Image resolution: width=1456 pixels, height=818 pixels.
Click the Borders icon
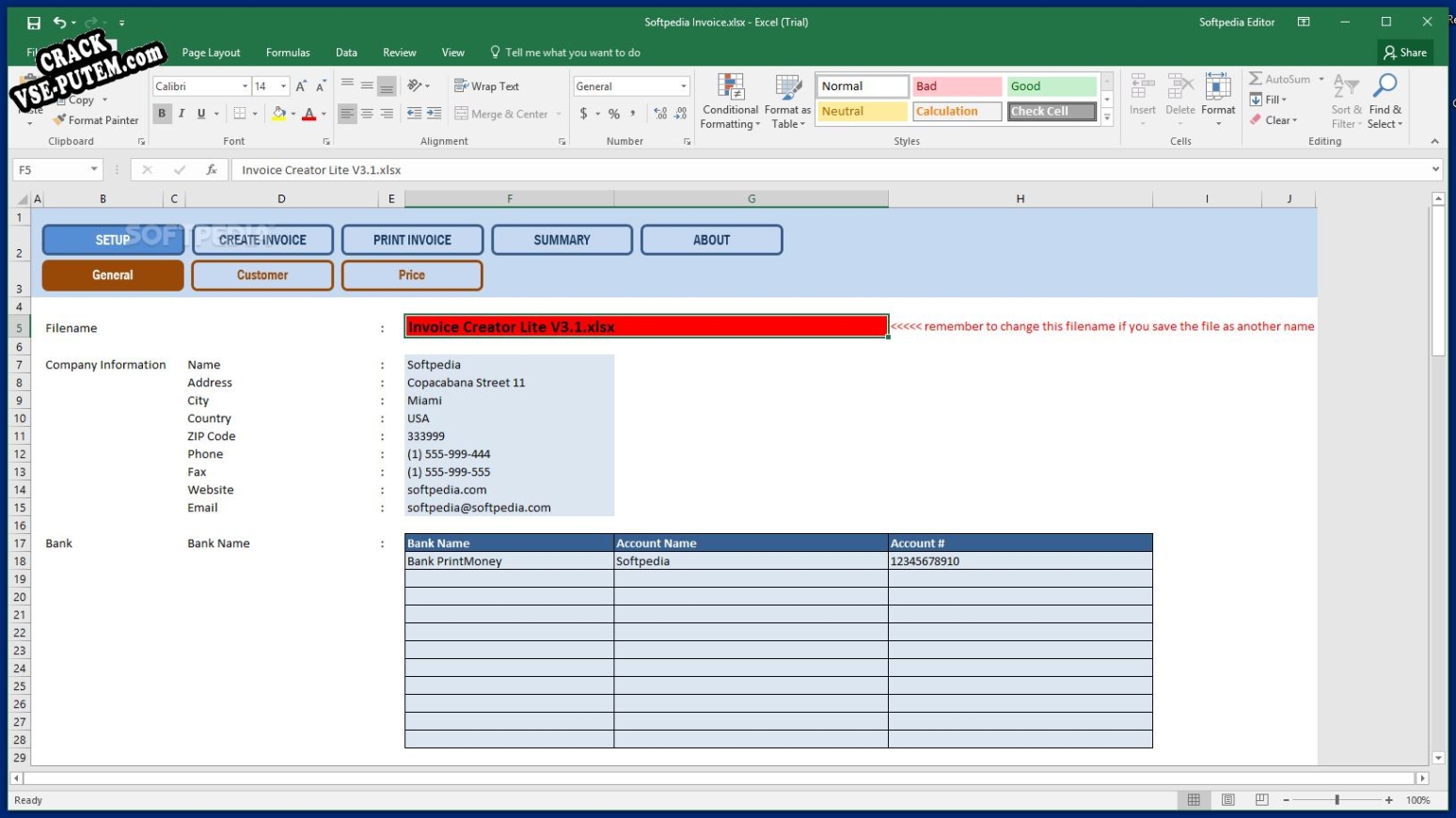coord(240,114)
